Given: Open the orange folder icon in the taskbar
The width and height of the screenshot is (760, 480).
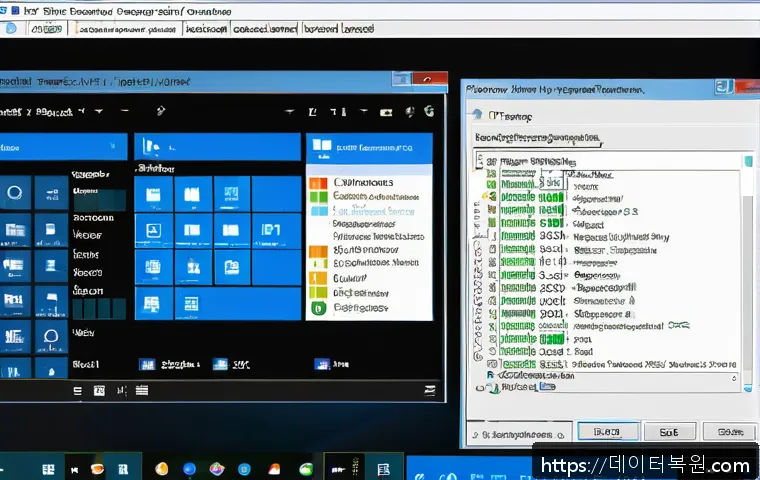Looking at the screenshot, I should [x=276, y=468].
